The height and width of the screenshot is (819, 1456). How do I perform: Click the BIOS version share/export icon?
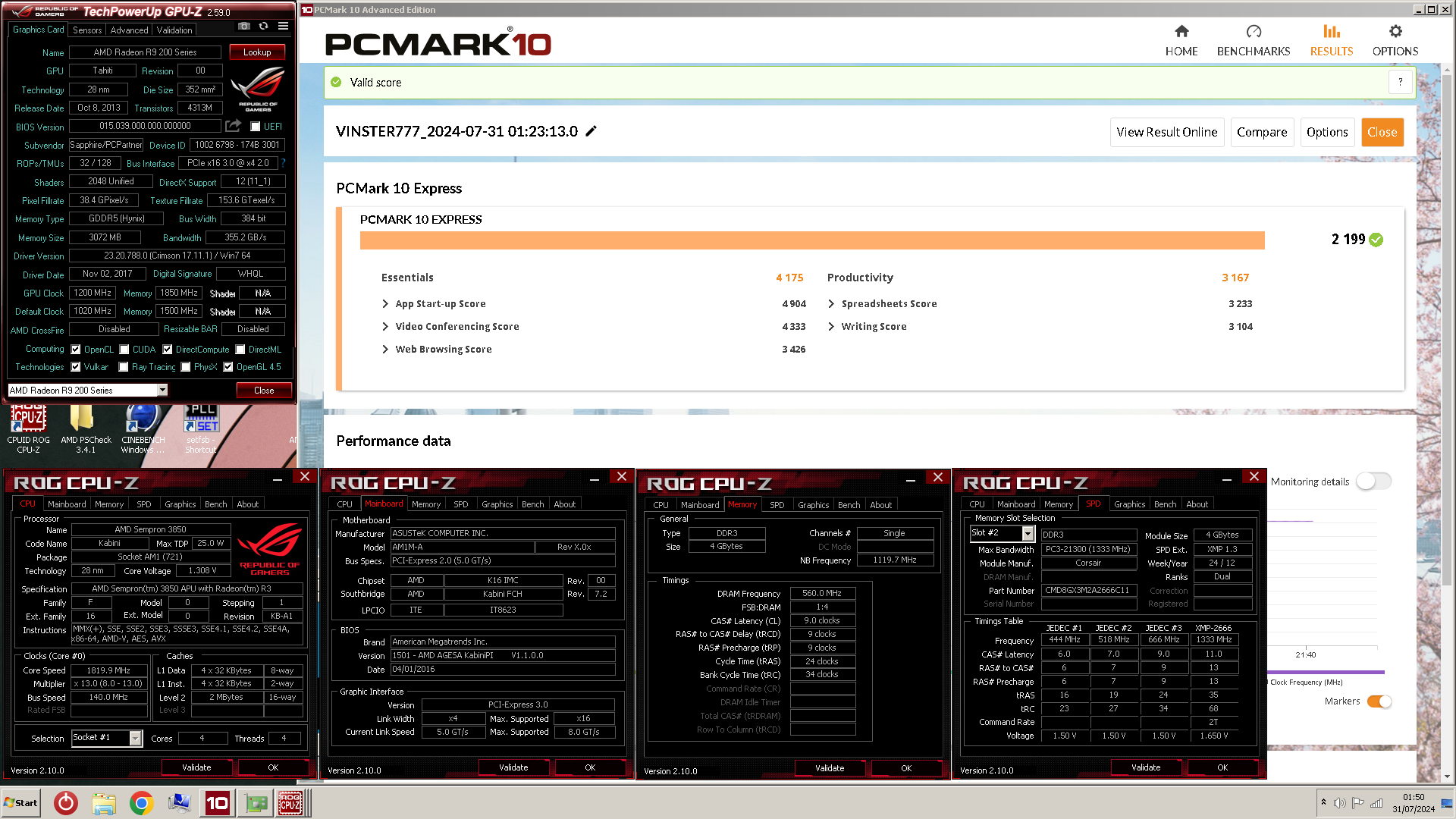(x=234, y=126)
